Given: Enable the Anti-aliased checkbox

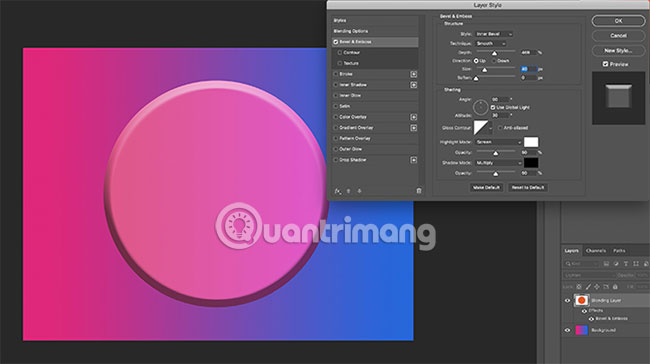Looking at the screenshot, I should (x=500, y=128).
